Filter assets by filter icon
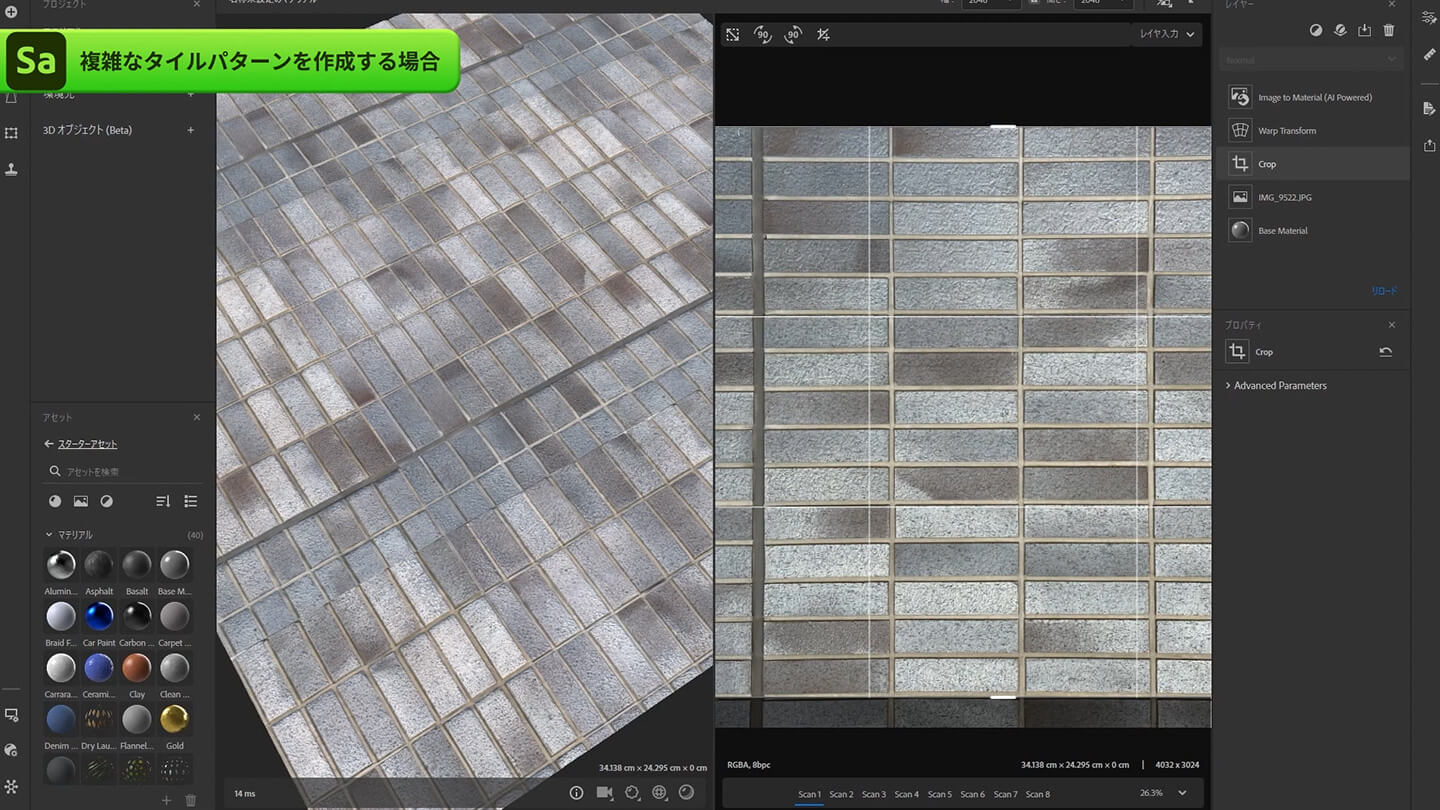The height and width of the screenshot is (810, 1440). point(106,501)
